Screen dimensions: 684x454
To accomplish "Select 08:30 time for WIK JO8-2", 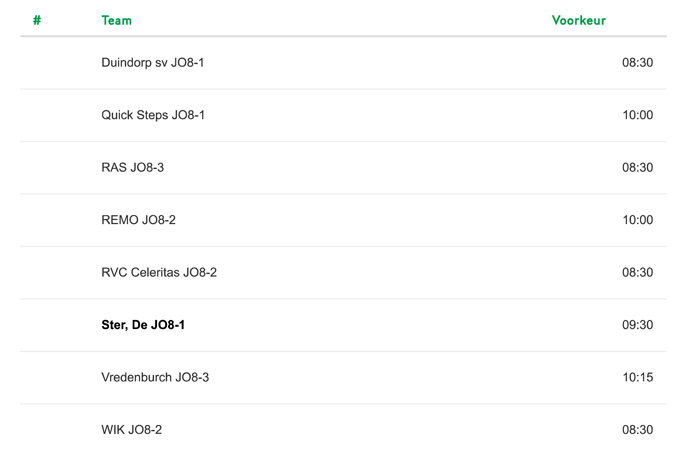I will pyautogui.click(x=637, y=430).
